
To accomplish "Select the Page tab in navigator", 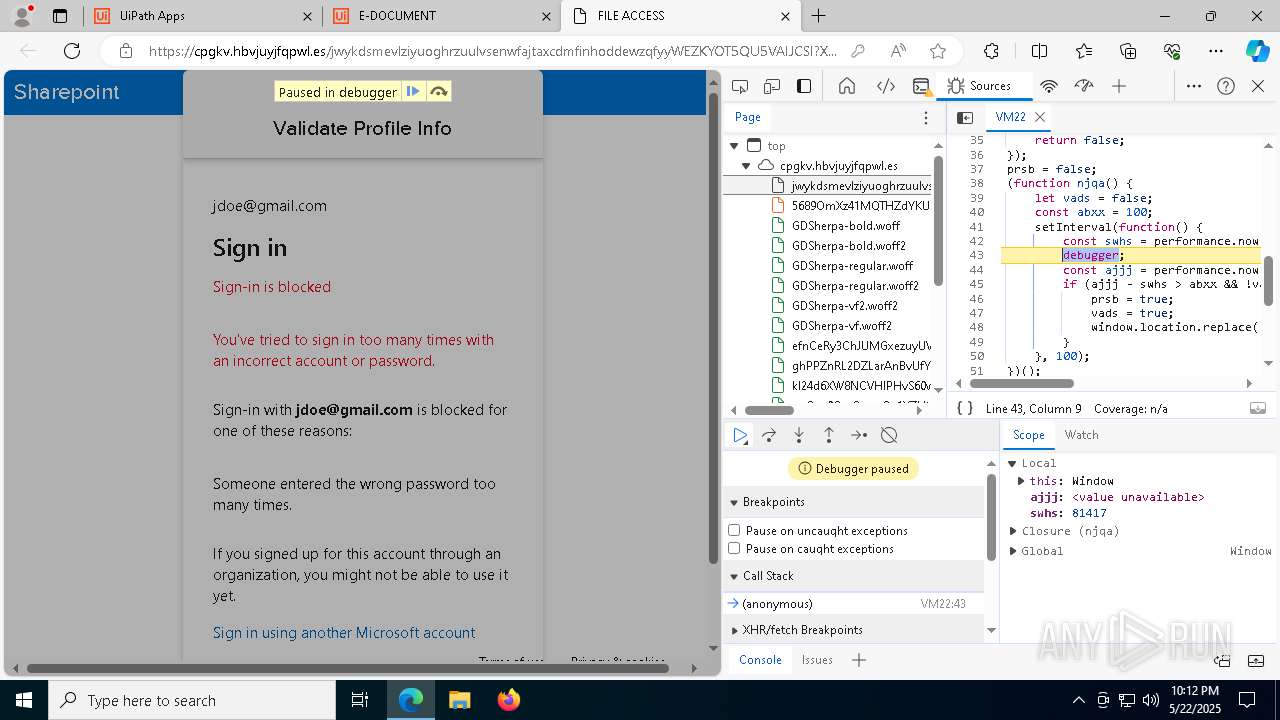I will [748, 117].
